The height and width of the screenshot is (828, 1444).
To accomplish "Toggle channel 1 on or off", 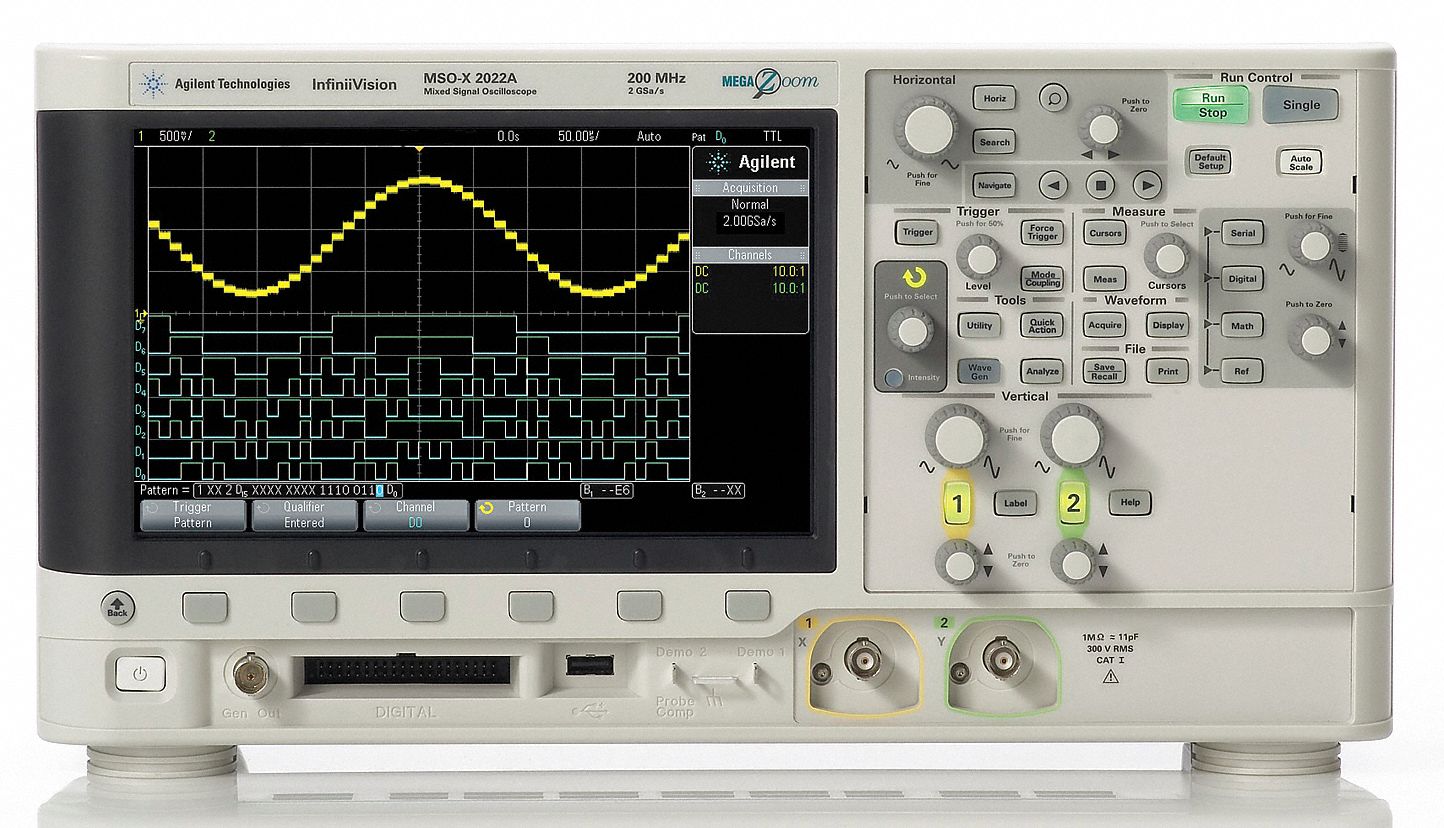I will pos(957,504).
